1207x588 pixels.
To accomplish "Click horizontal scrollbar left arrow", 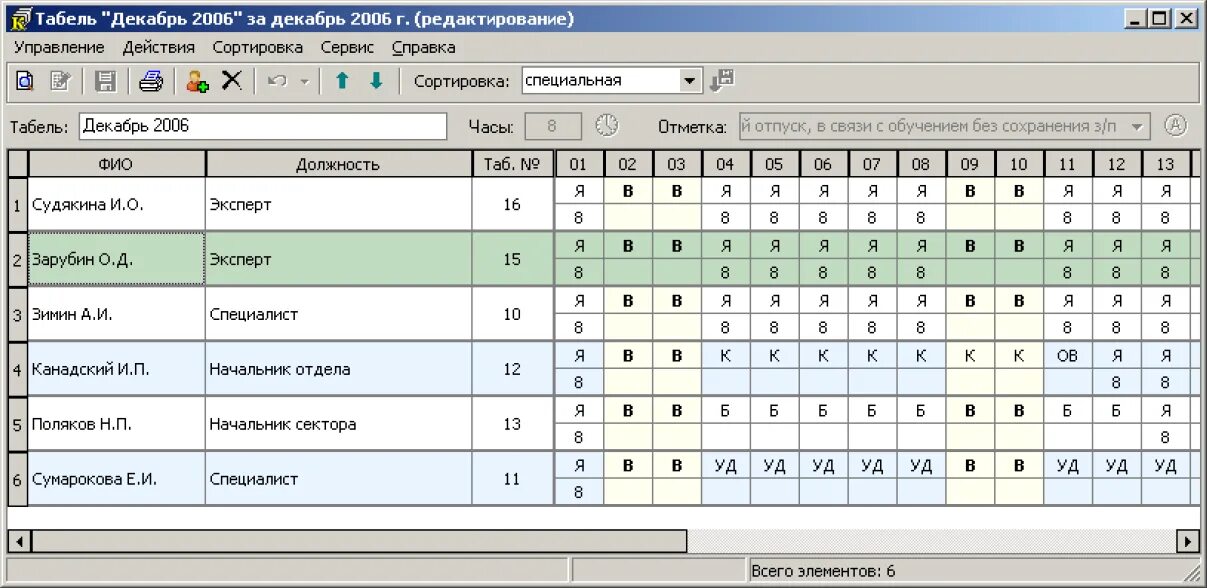I will point(19,541).
